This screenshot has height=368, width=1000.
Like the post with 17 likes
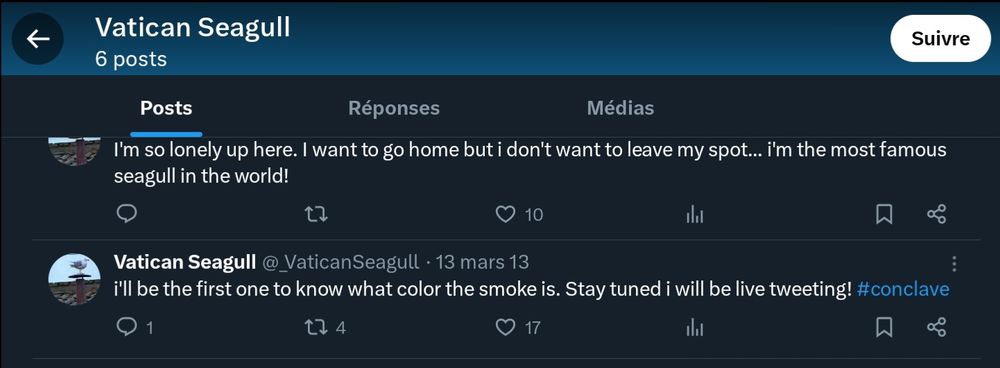(505, 328)
